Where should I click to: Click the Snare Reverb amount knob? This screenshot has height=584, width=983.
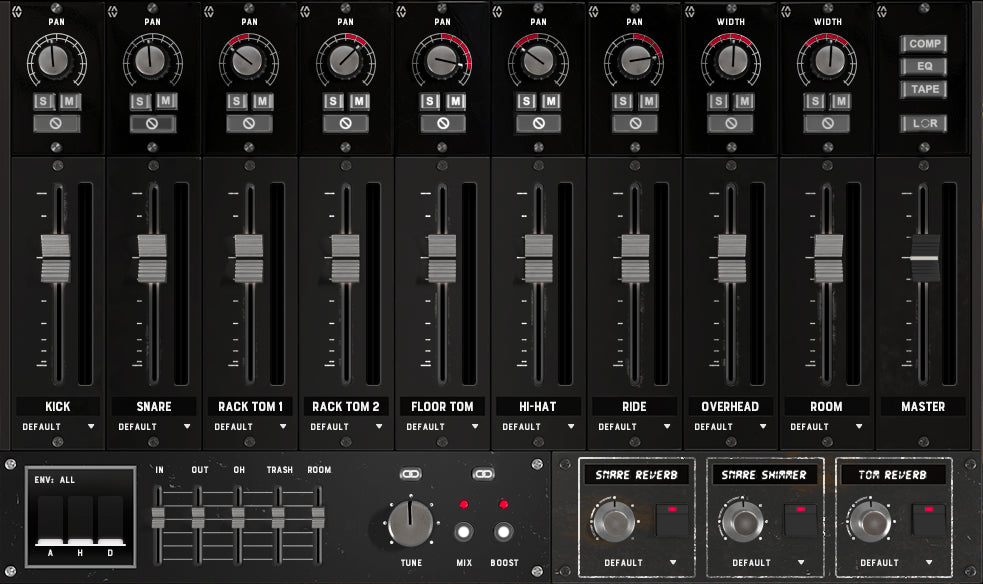coord(614,521)
